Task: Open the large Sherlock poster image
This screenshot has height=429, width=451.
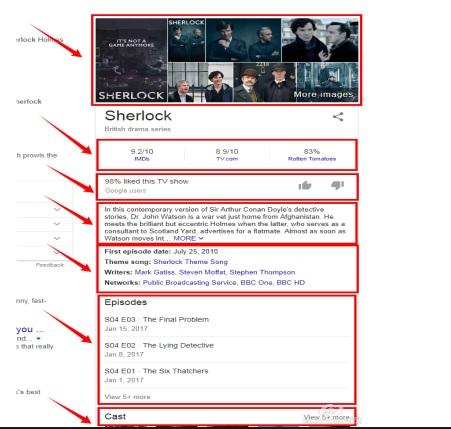Action: pyautogui.click(x=131, y=60)
